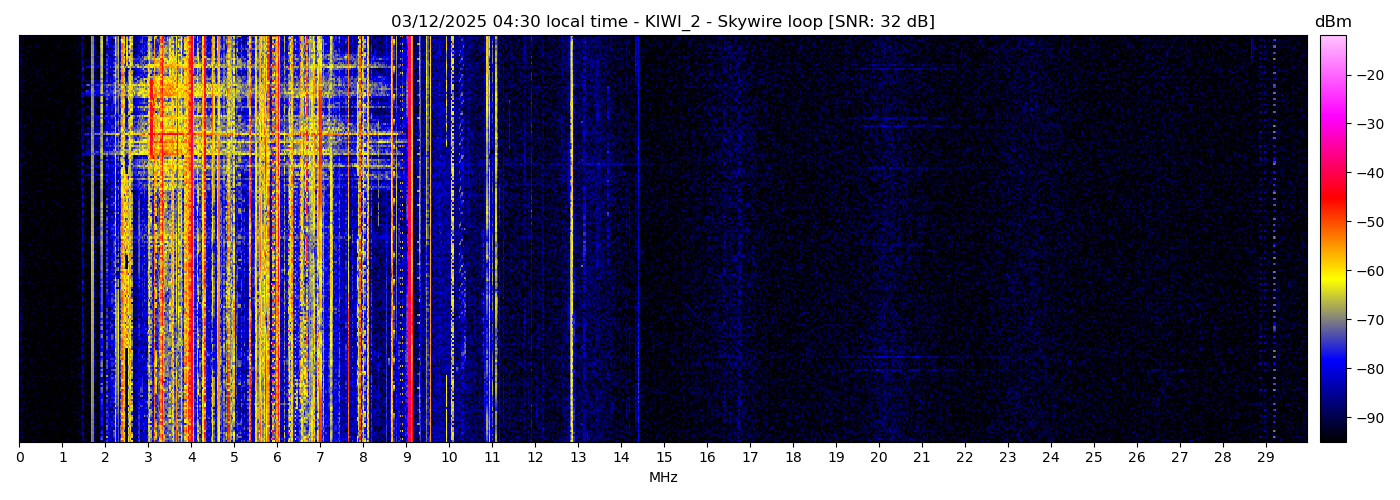
Task: Click the 15 MHz tick label
Action: tap(664, 458)
